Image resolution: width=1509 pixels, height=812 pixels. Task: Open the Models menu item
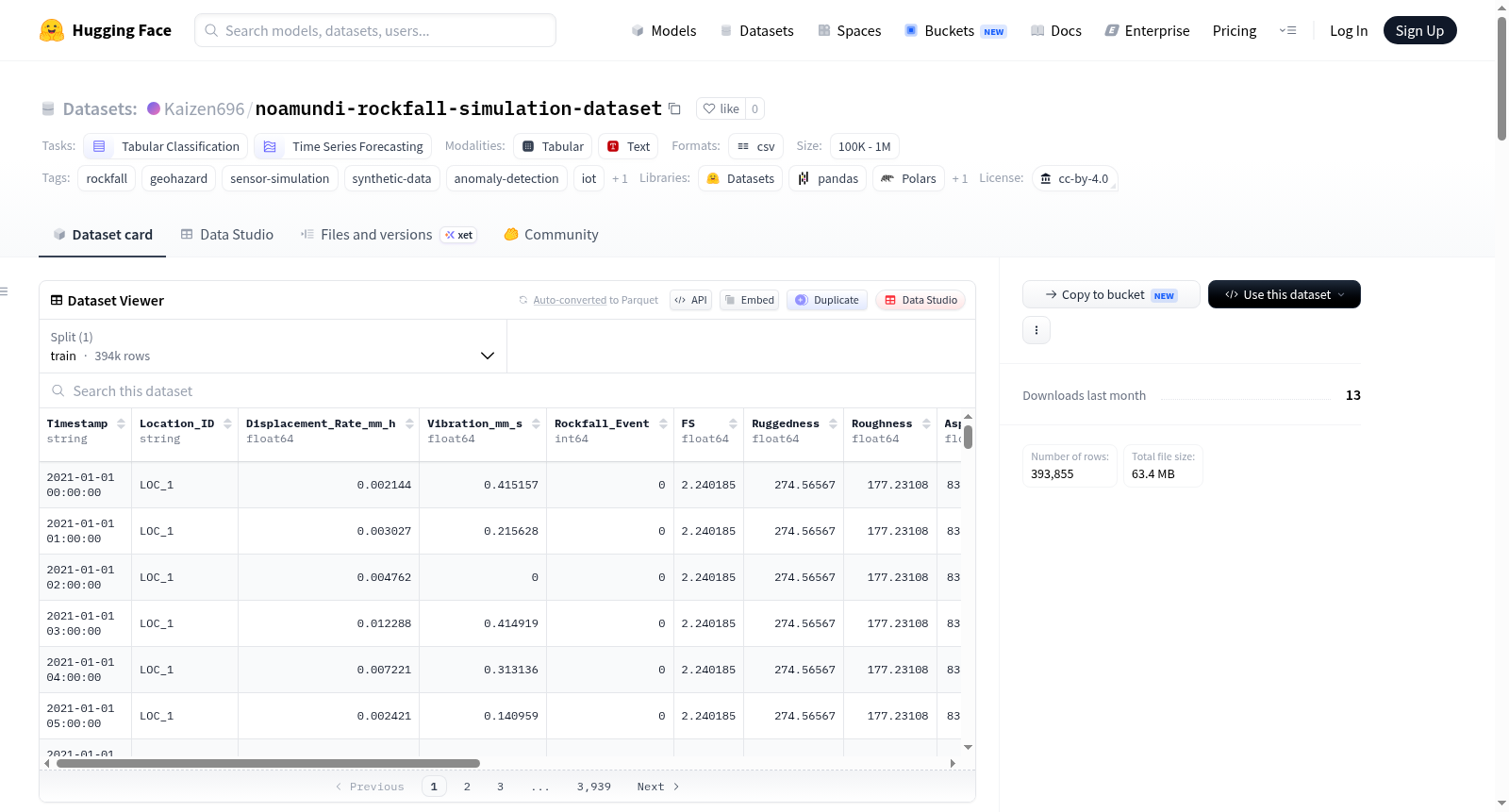(x=664, y=30)
